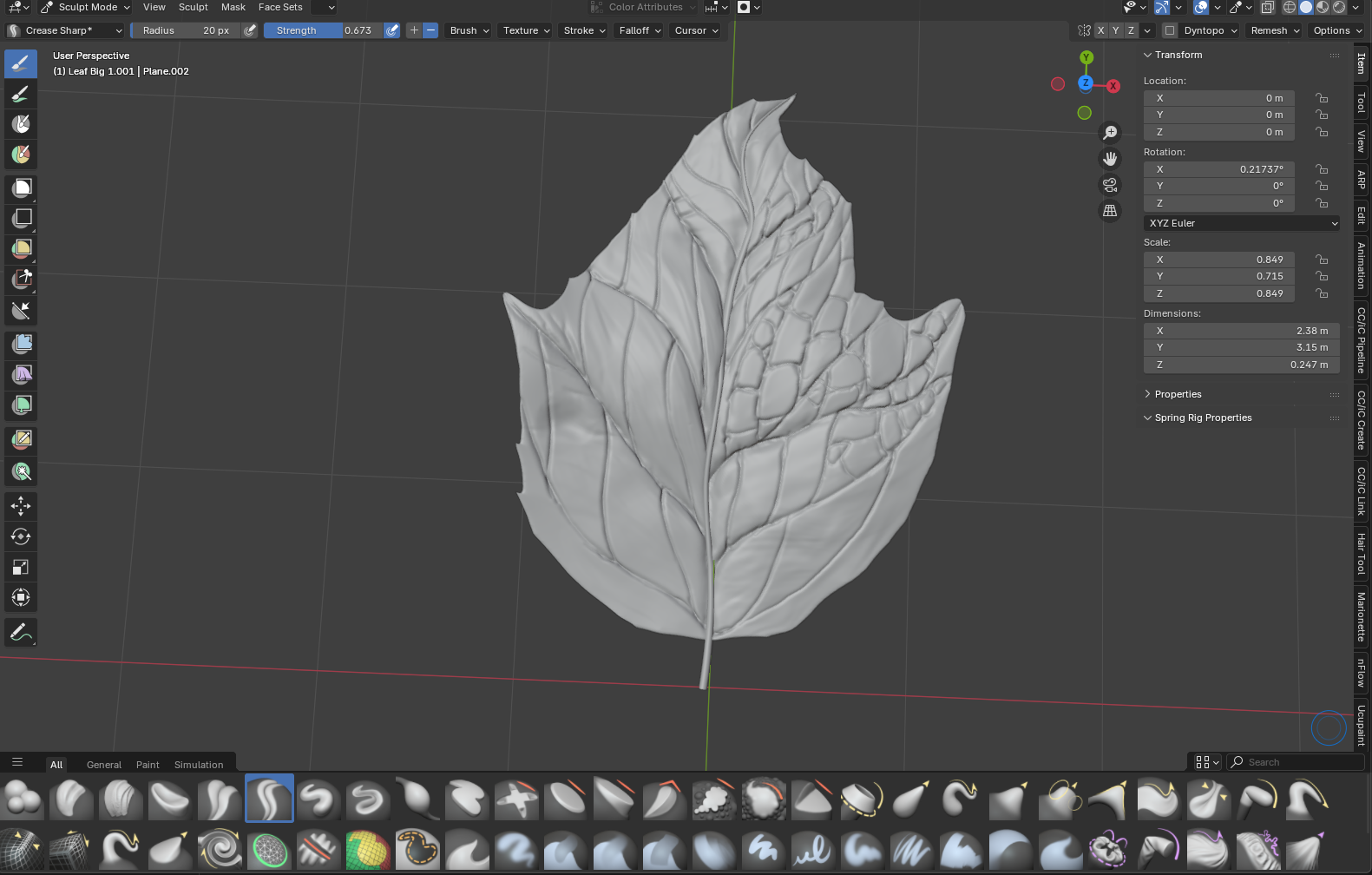Toggle X axis symmetry

click(1101, 30)
